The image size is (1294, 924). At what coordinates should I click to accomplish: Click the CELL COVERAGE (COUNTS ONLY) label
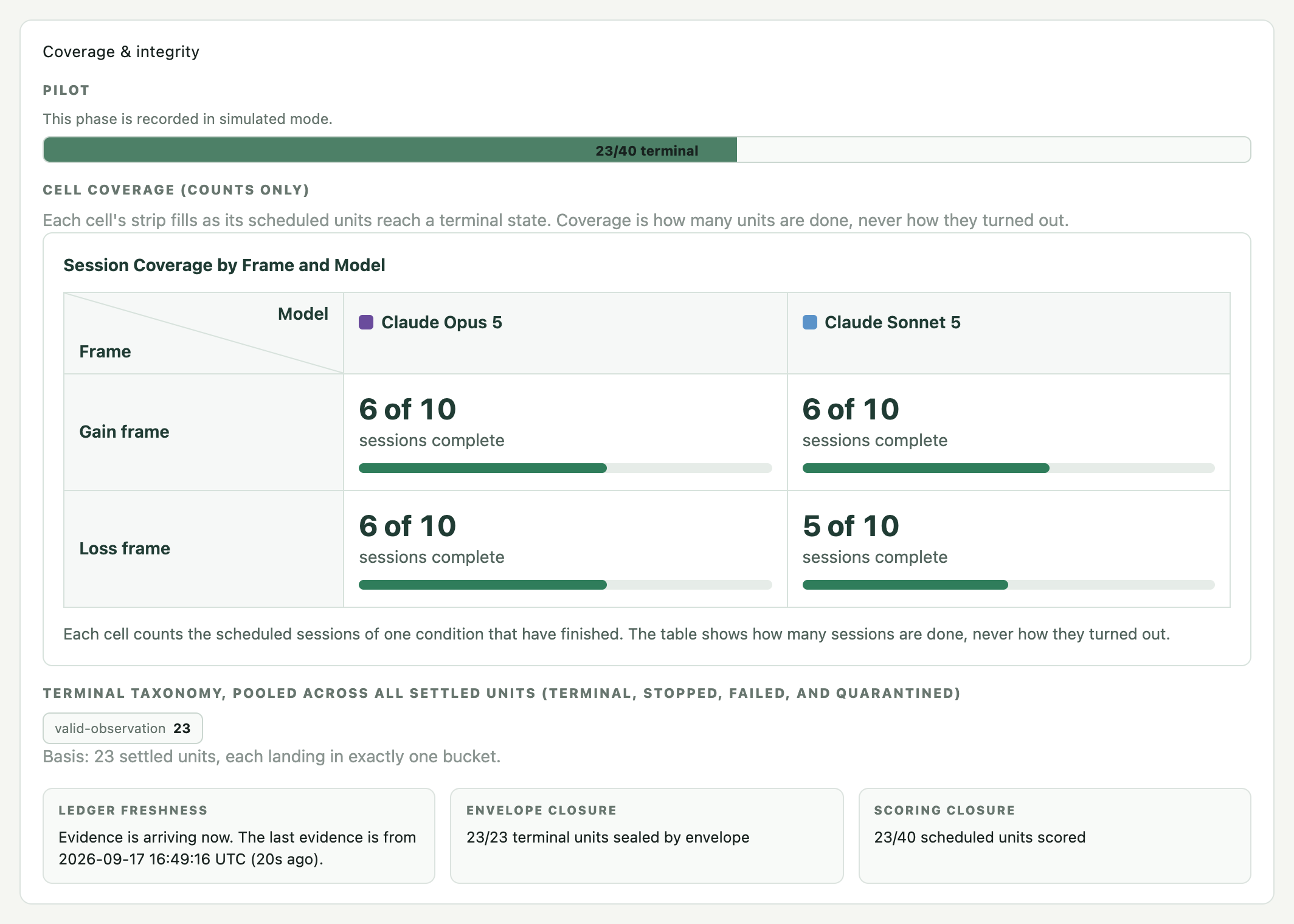[176, 190]
